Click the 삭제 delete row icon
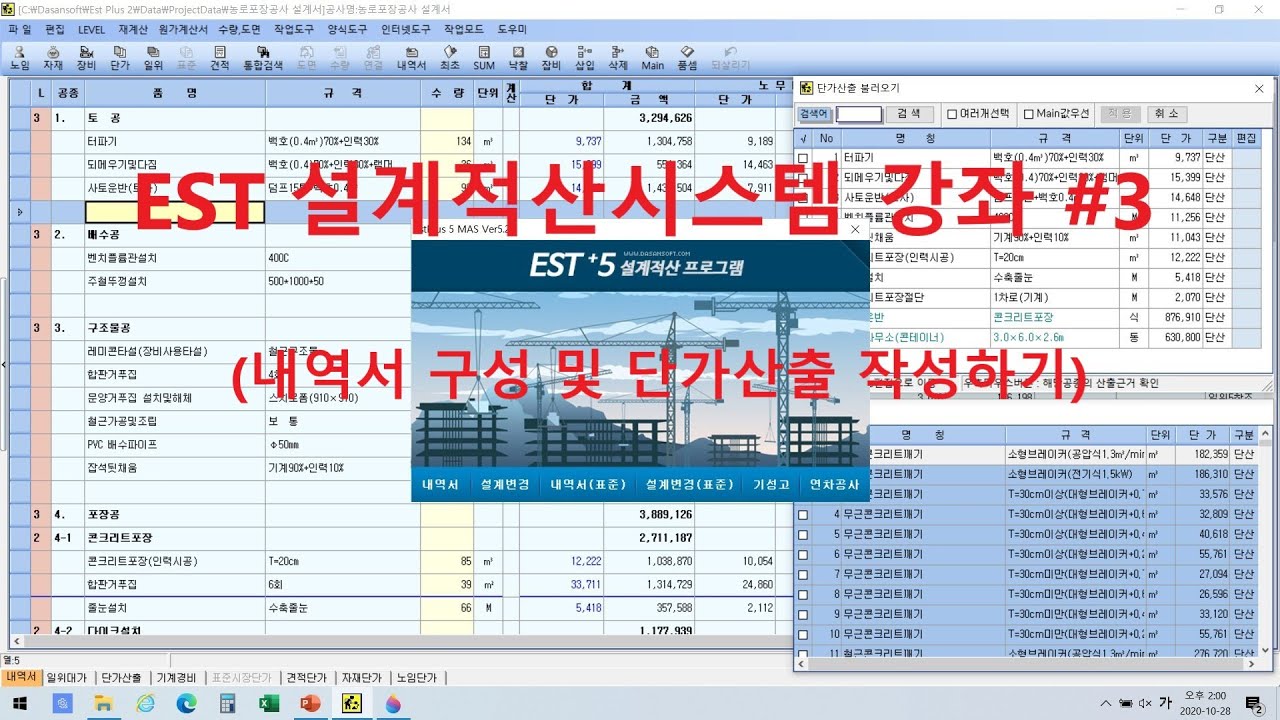The width and height of the screenshot is (1280, 720). click(618, 57)
